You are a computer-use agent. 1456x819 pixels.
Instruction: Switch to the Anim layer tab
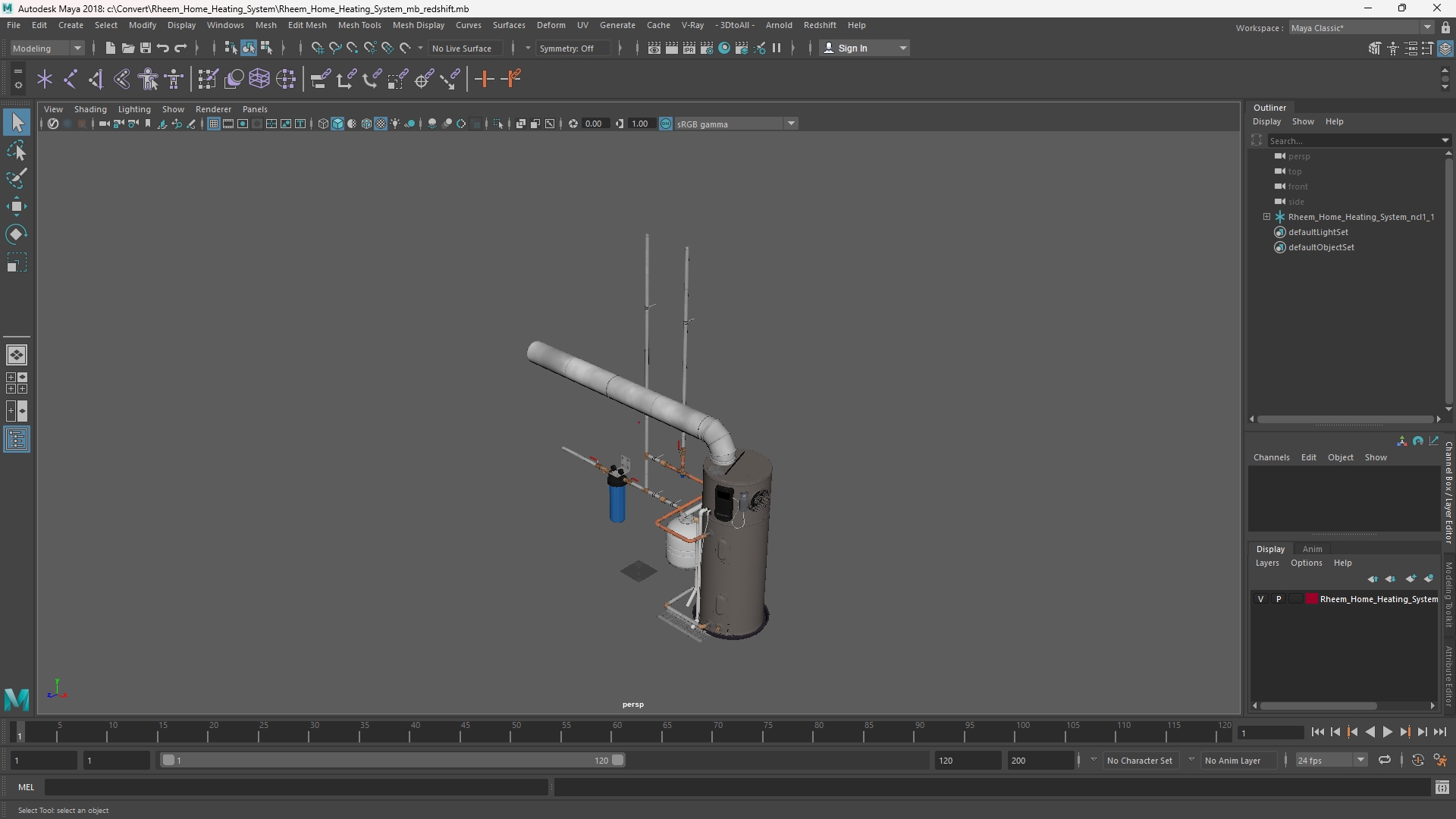click(1313, 549)
